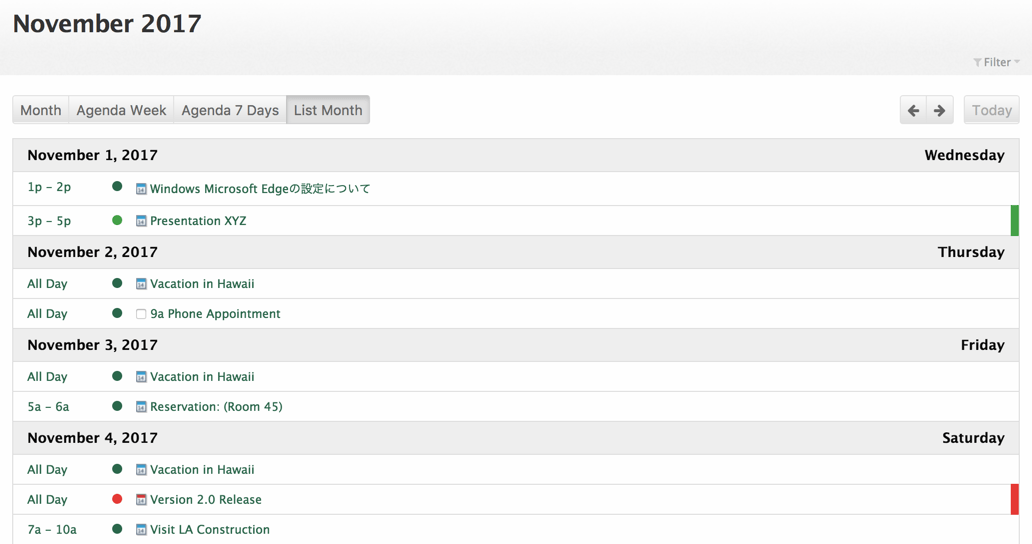Open the Filter dropdown
Viewport: 1032px width, 544px height.
[996, 62]
